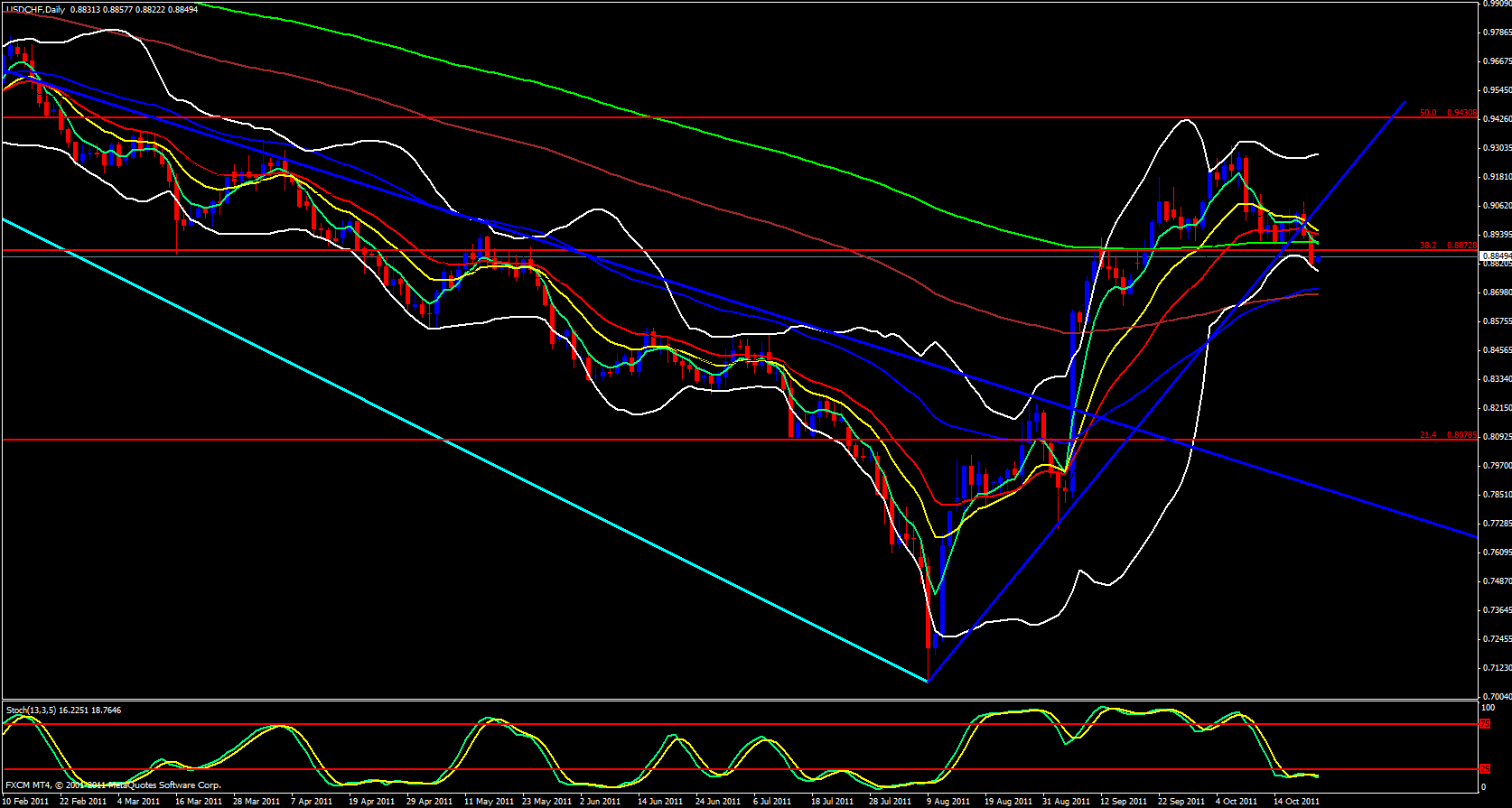
Task: Click the 14 Oct 2011 date label
Action: [x=1296, y=802]
